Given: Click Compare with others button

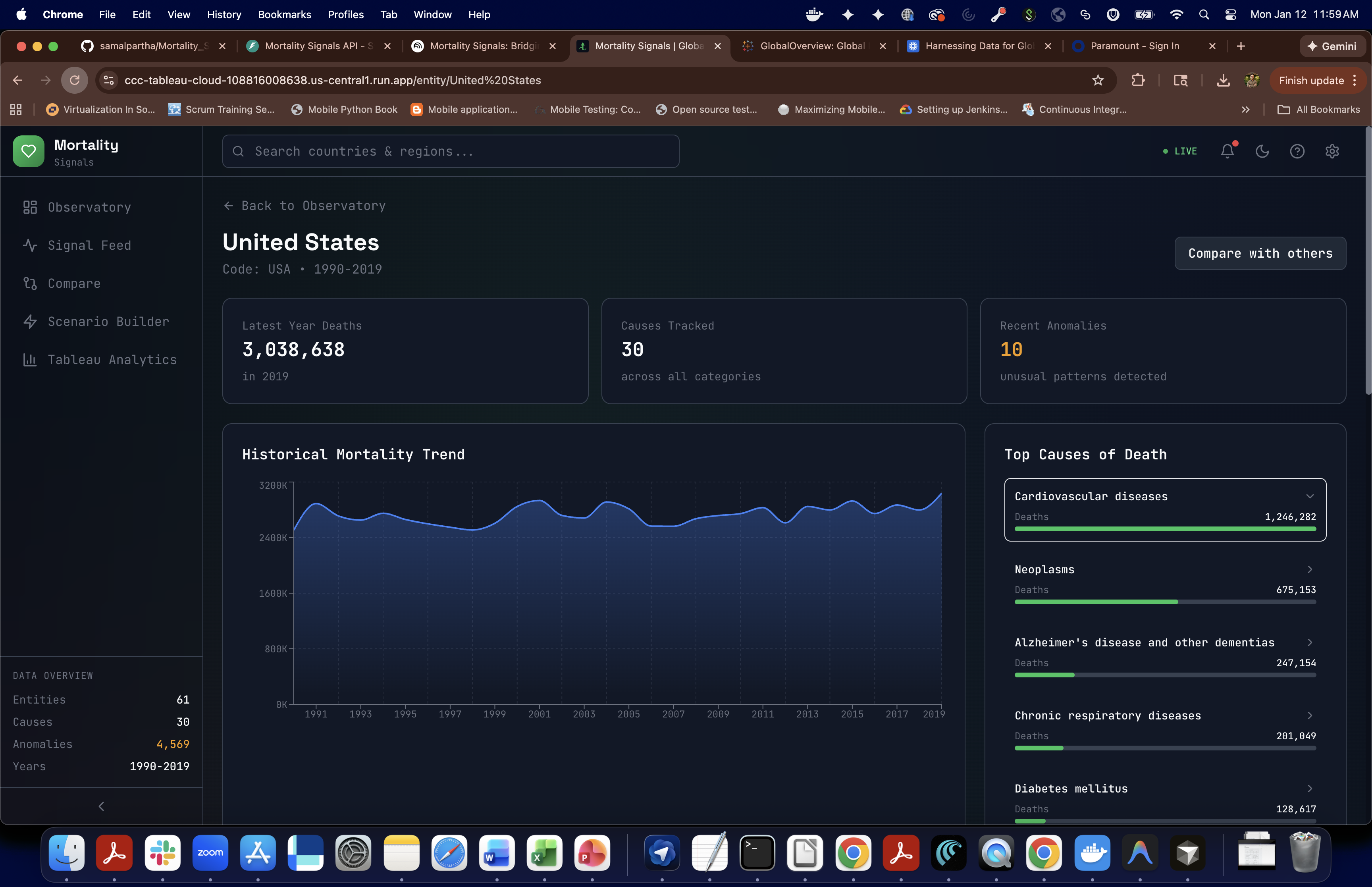Looking at the screenshot, I should 1260,253.
